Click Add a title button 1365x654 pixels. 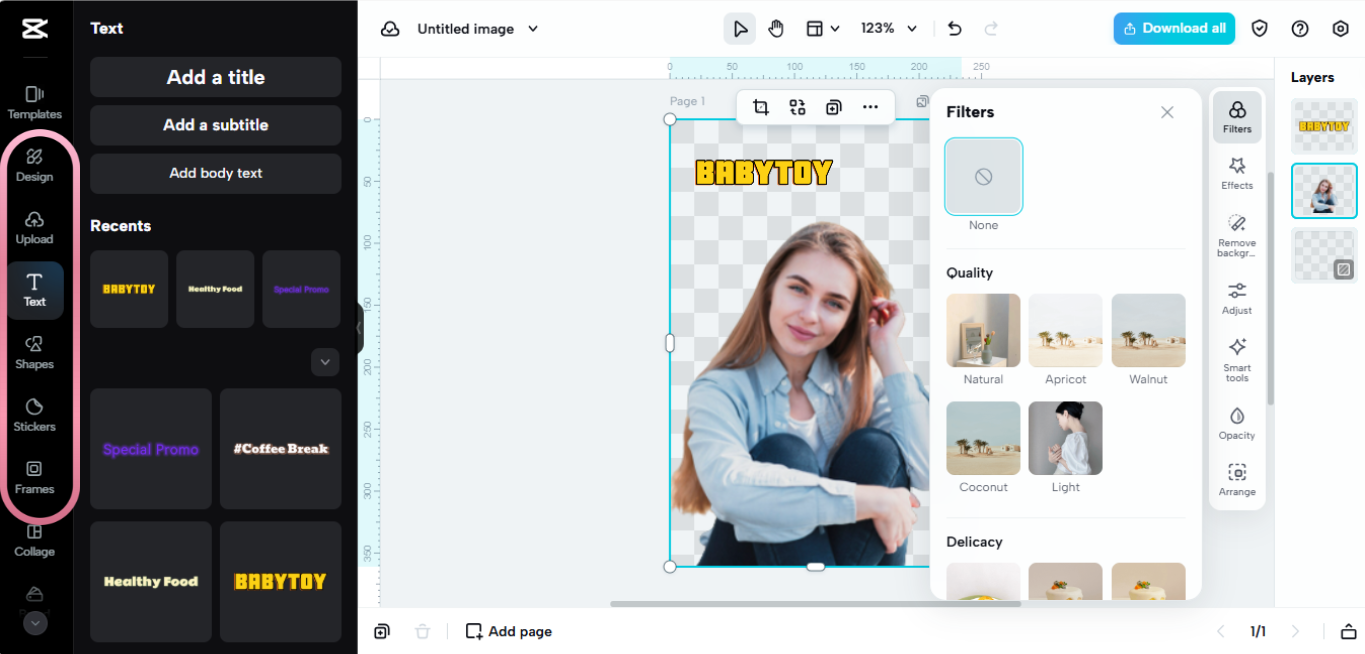pyautogui.click(x=216, y=77)
